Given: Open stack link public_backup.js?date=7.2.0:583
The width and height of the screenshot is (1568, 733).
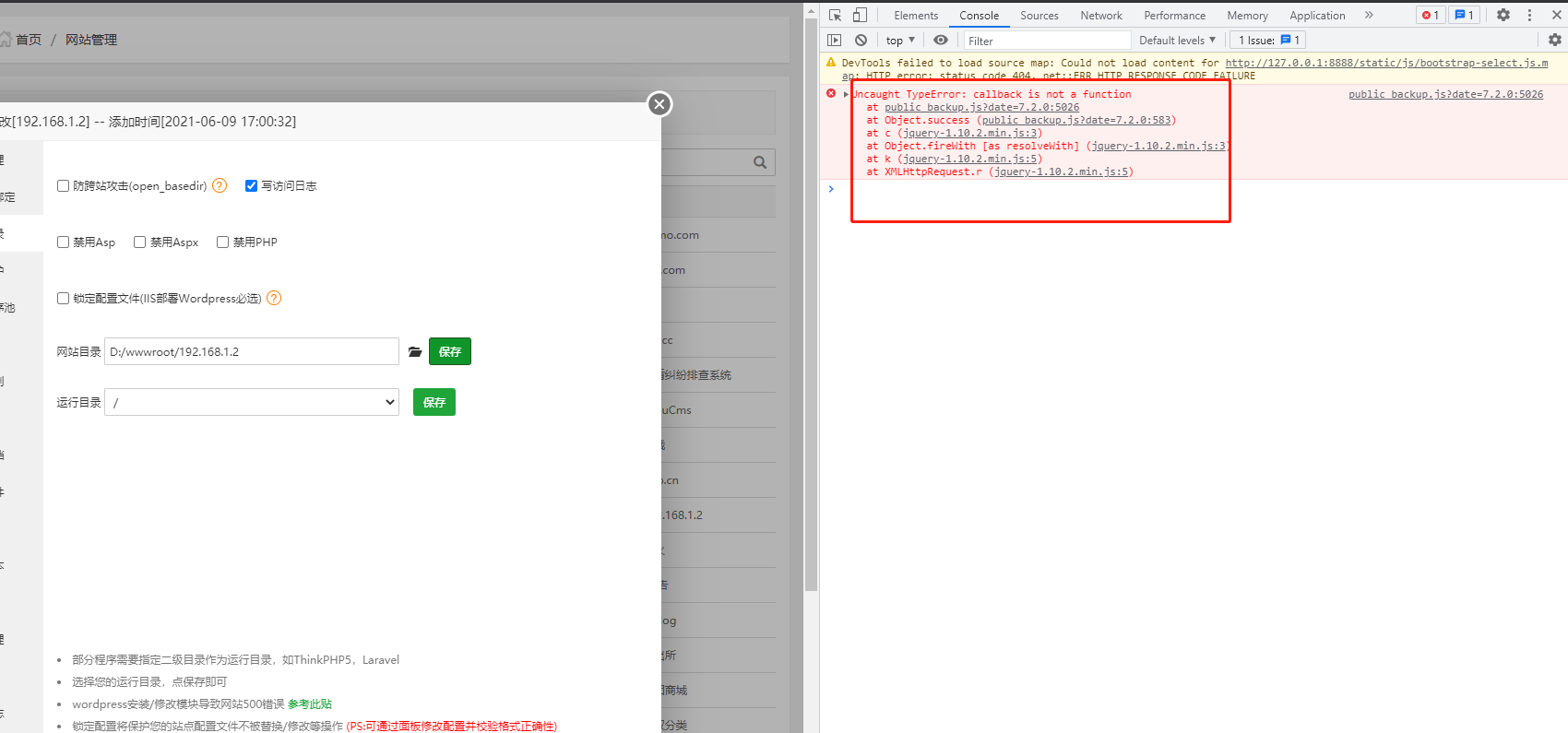Looking at the screenshot, I should click(1077, 120).
